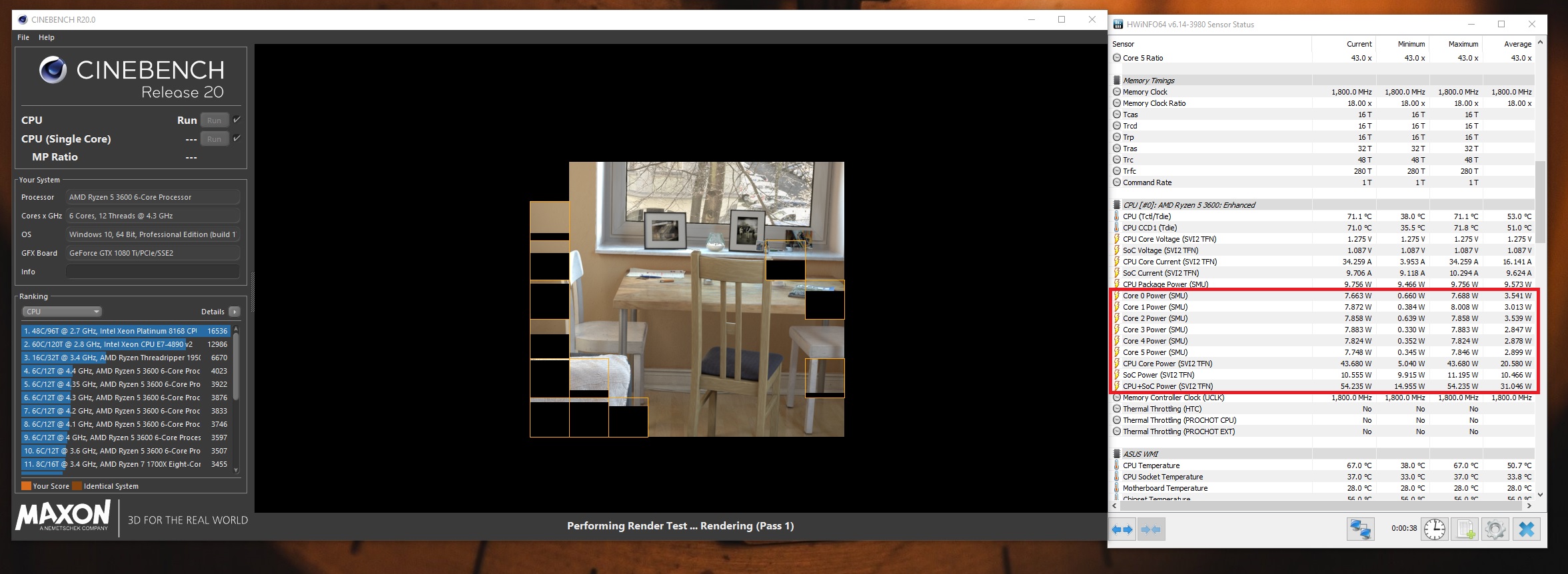Click Core 0 Power lightning sensor icon
The height and width of the screenshot is (574, 1568).
tap(1117, 296)
